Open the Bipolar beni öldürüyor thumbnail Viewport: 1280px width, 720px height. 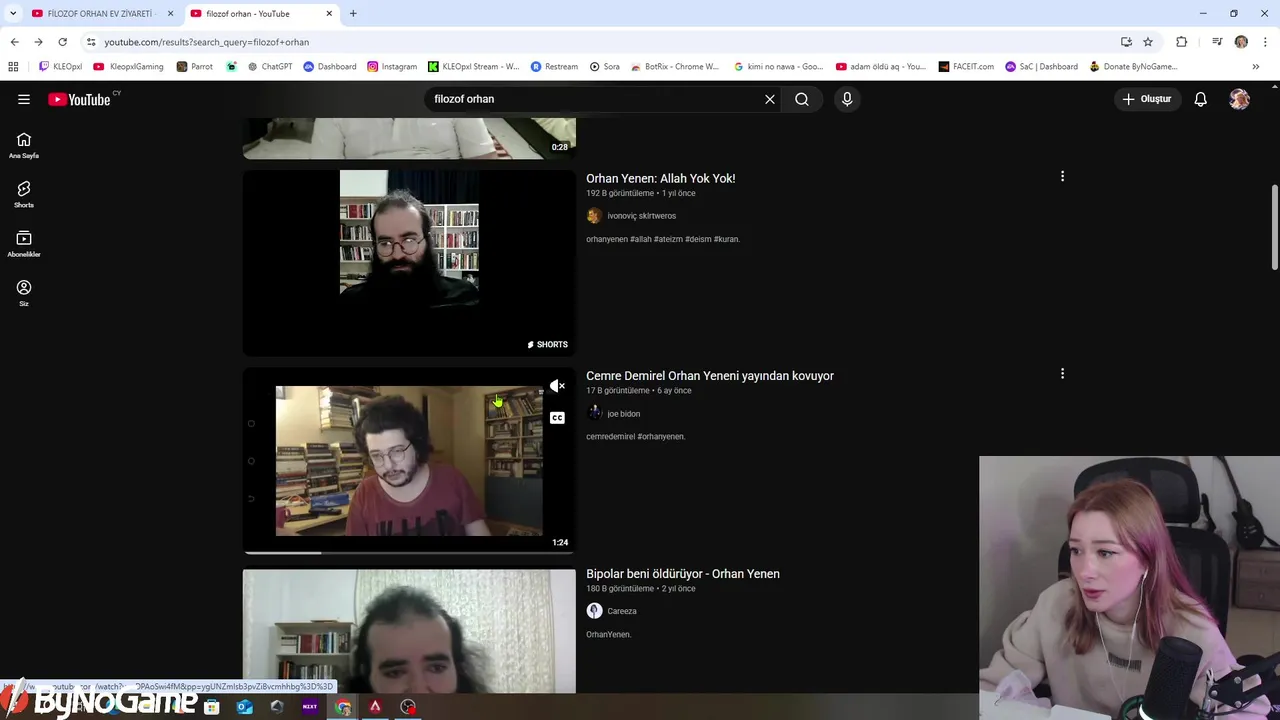[x=409, y=631]
